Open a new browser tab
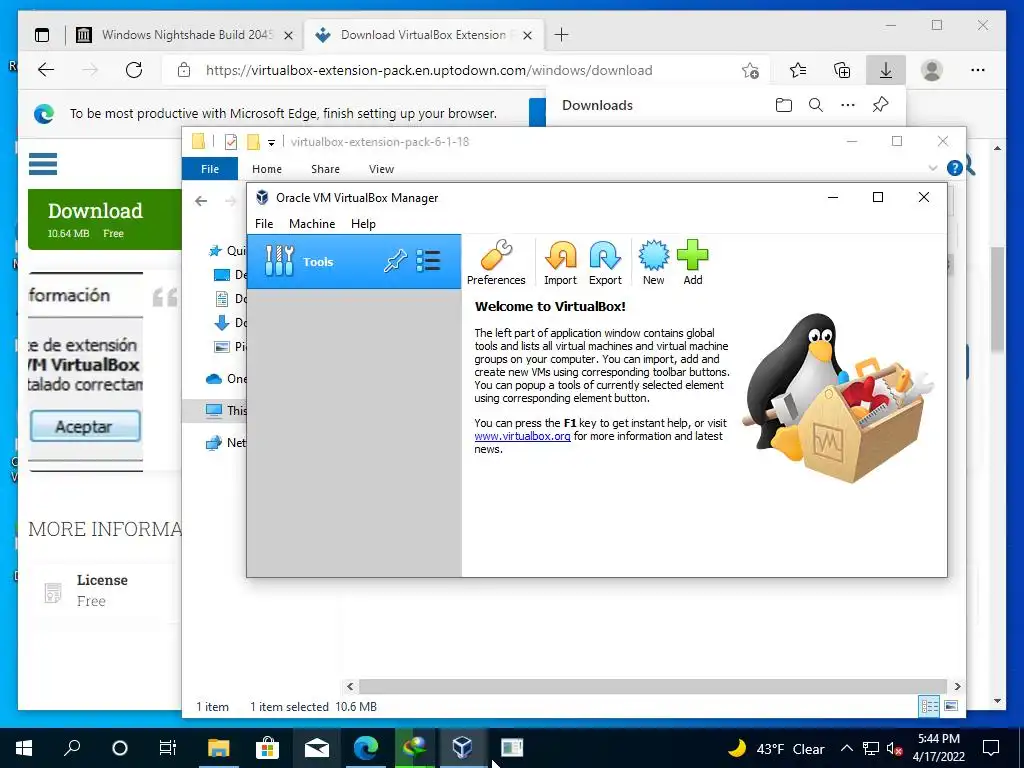The image size is (1024, 768). 562,35
